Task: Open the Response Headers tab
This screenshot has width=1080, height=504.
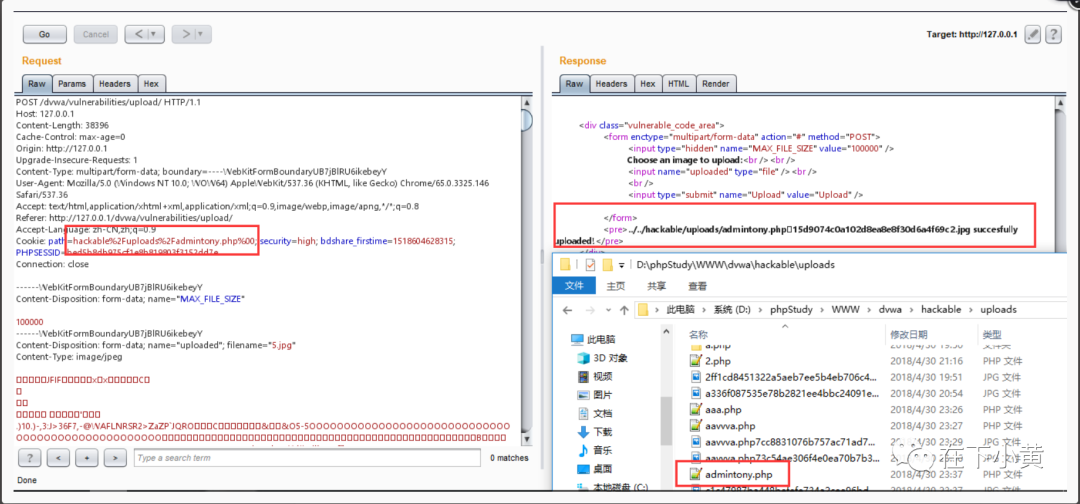Action: [x=611, y=84]
